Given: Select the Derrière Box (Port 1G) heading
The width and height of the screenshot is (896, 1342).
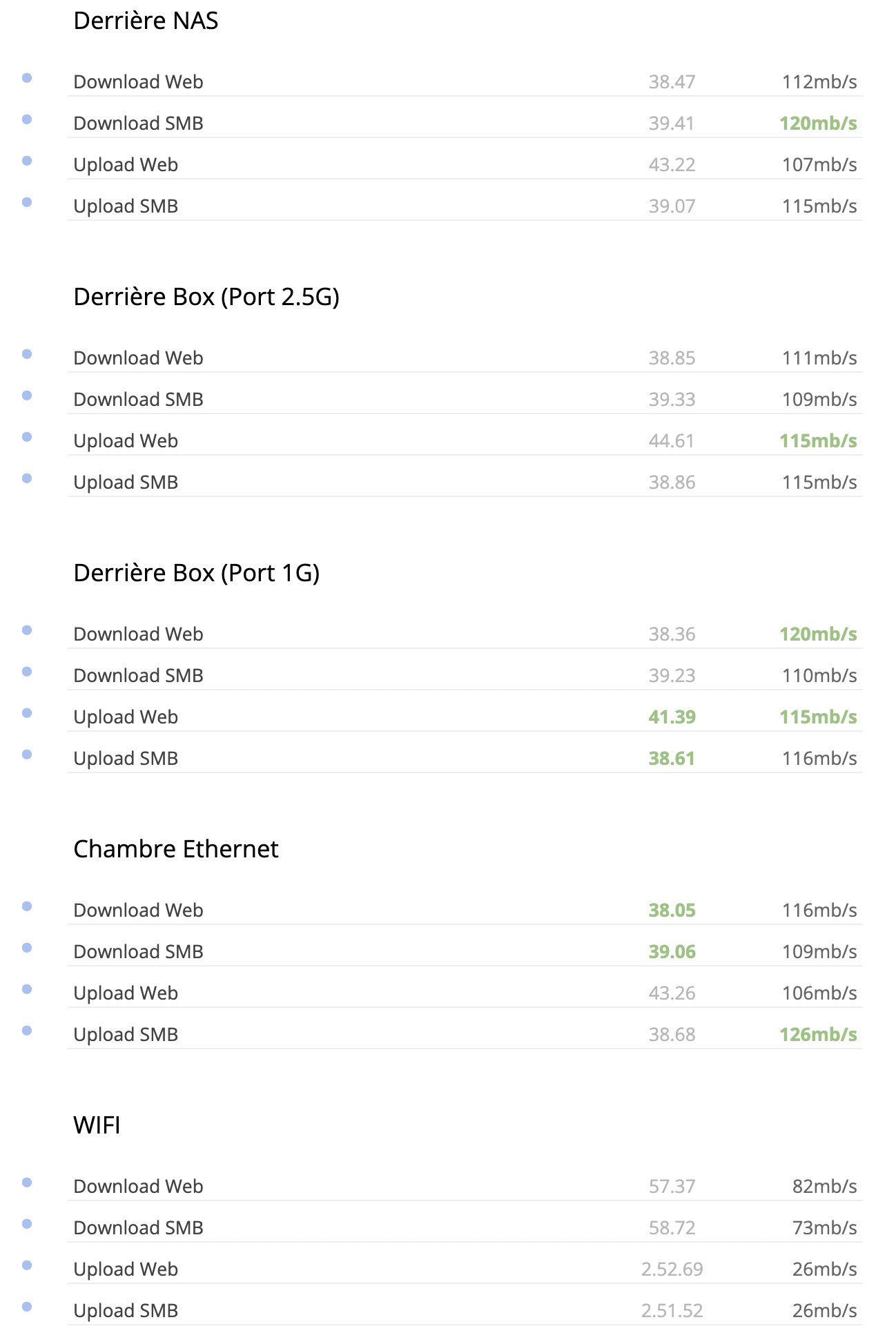Looking at the screenshot, I should click(x=197, y=573).
